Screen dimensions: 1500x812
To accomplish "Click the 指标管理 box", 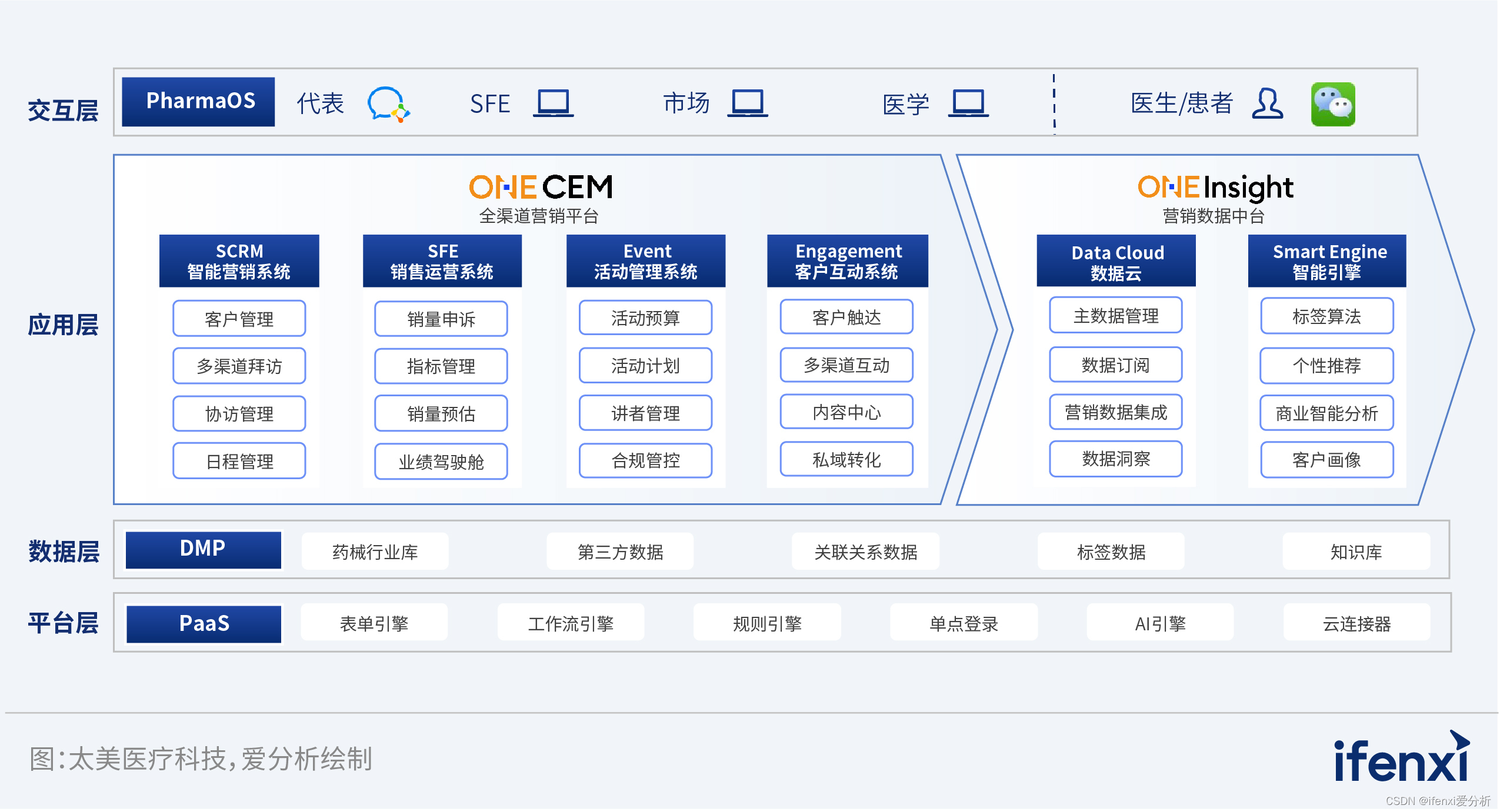I will point(441,366).
